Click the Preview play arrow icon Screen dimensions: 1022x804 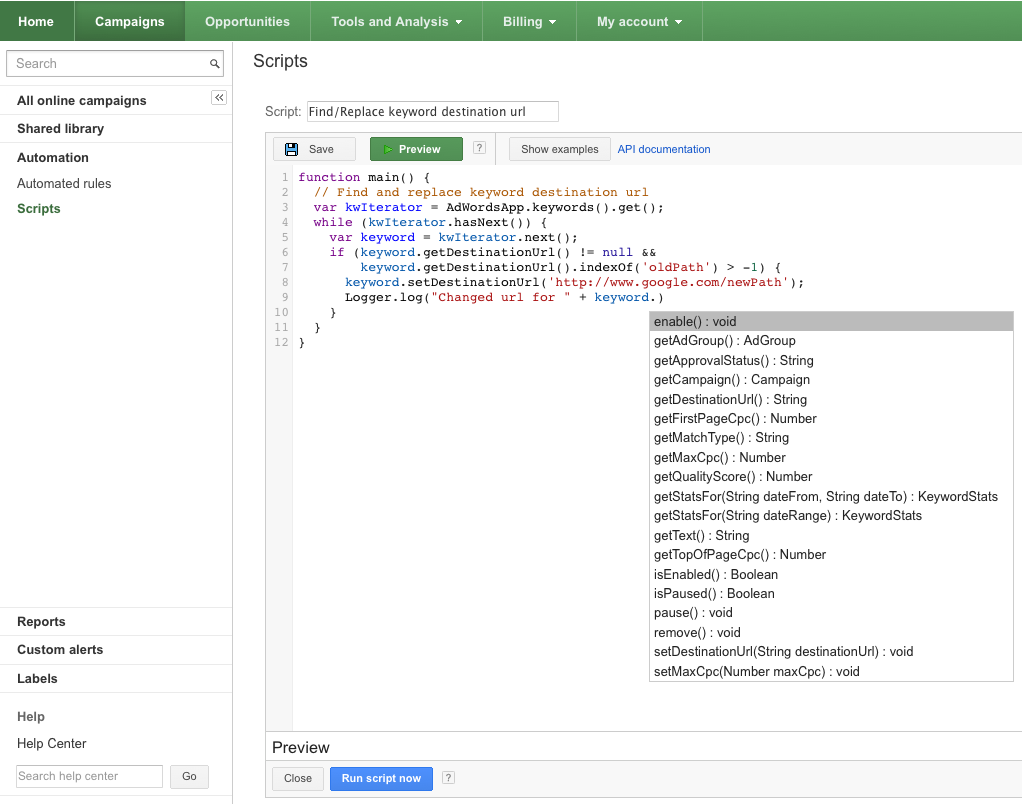click(x=388, y=149)
